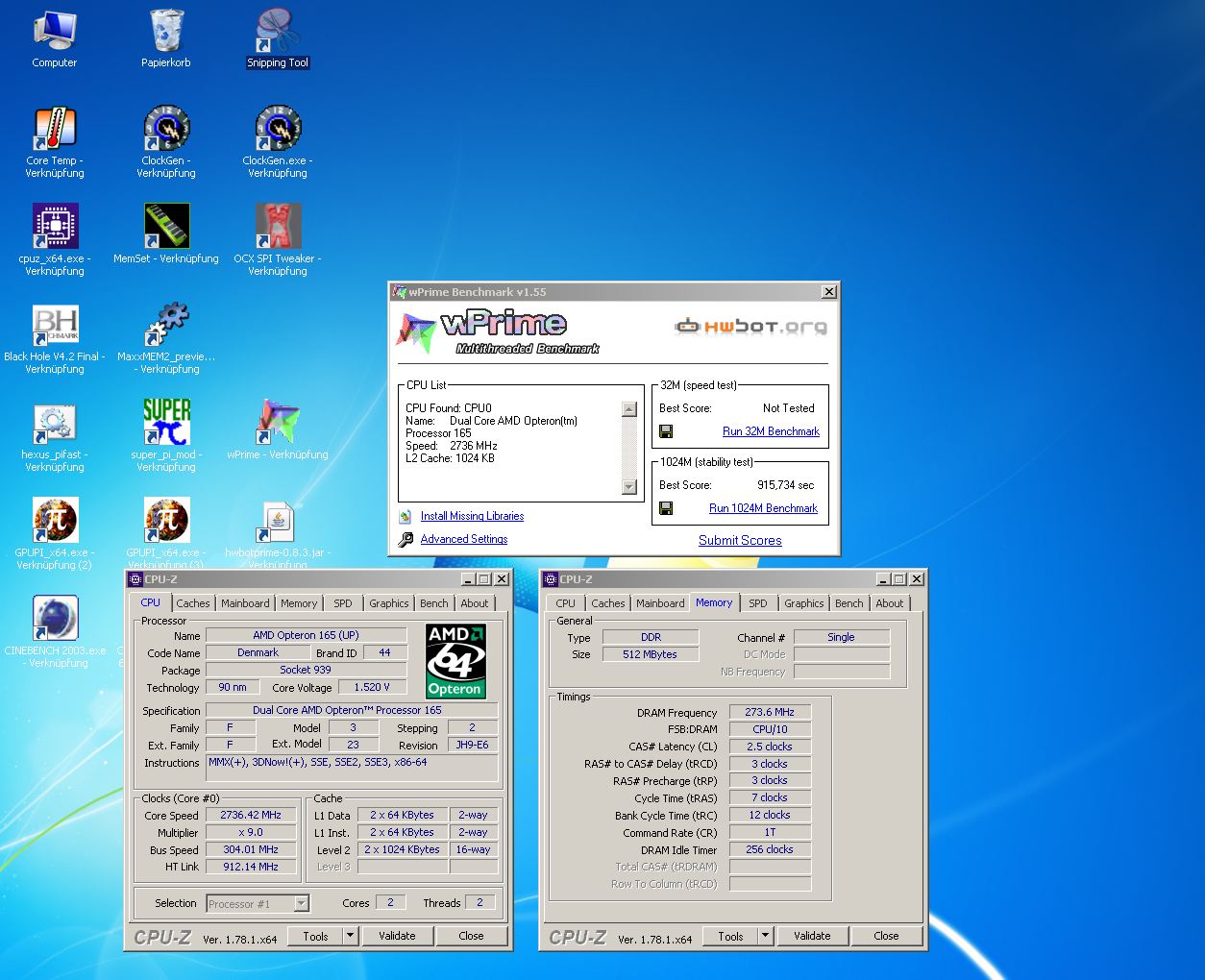The image size is (1205, 980).
Task: Click the AMD 64 Opteron logo
Action: 455,661
